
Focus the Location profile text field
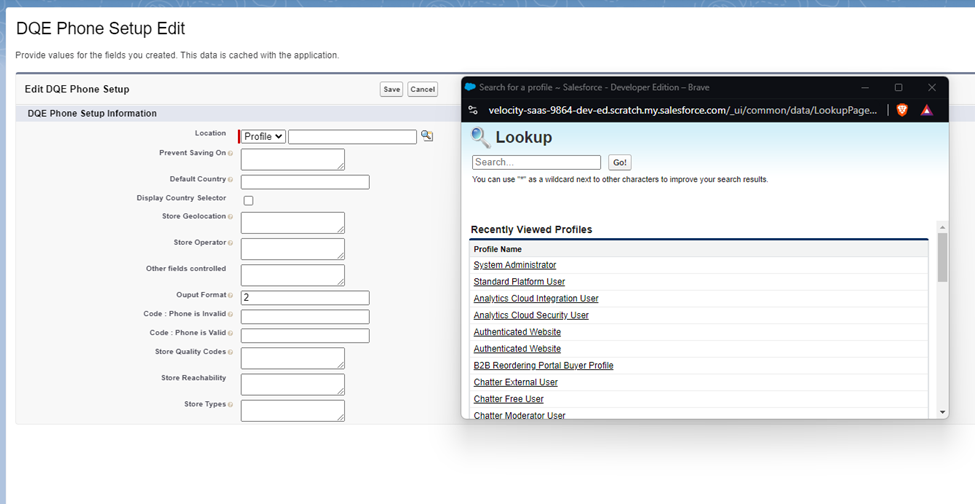(353, 137)
